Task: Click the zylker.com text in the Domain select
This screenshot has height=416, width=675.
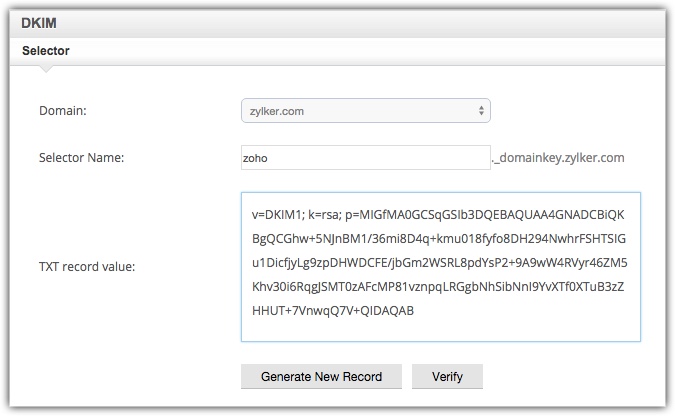Action: [277, 111]
